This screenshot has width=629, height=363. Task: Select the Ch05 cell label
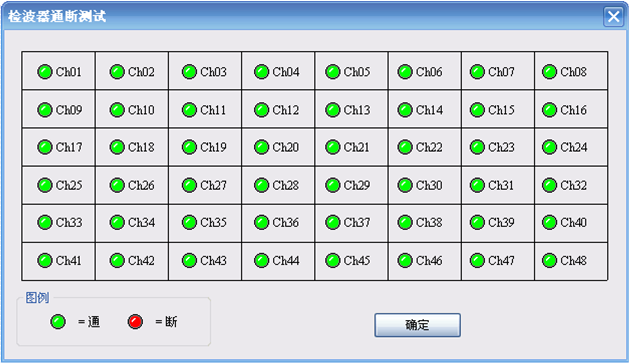(357, 72)
